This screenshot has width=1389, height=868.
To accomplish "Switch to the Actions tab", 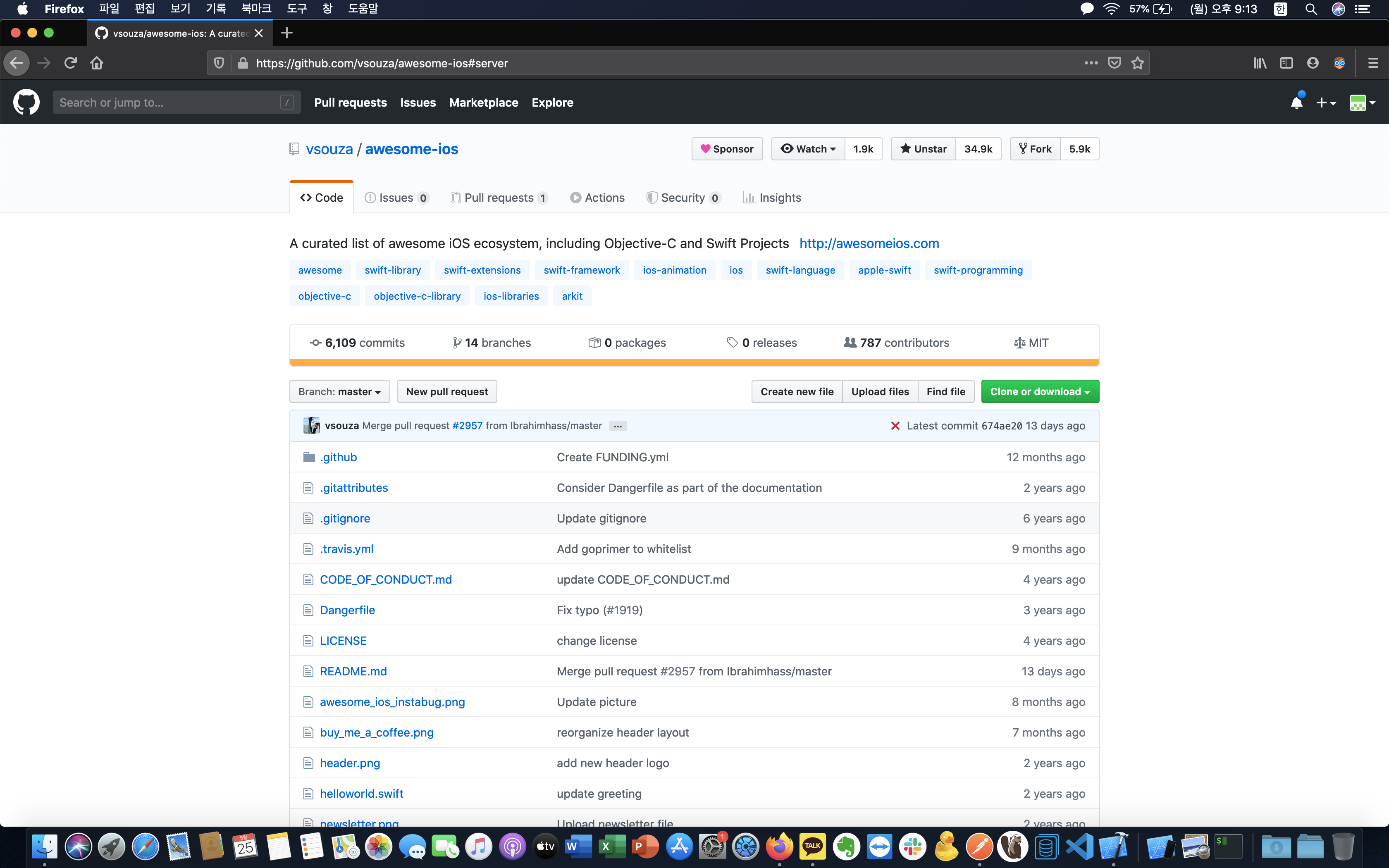I will 597,198.
